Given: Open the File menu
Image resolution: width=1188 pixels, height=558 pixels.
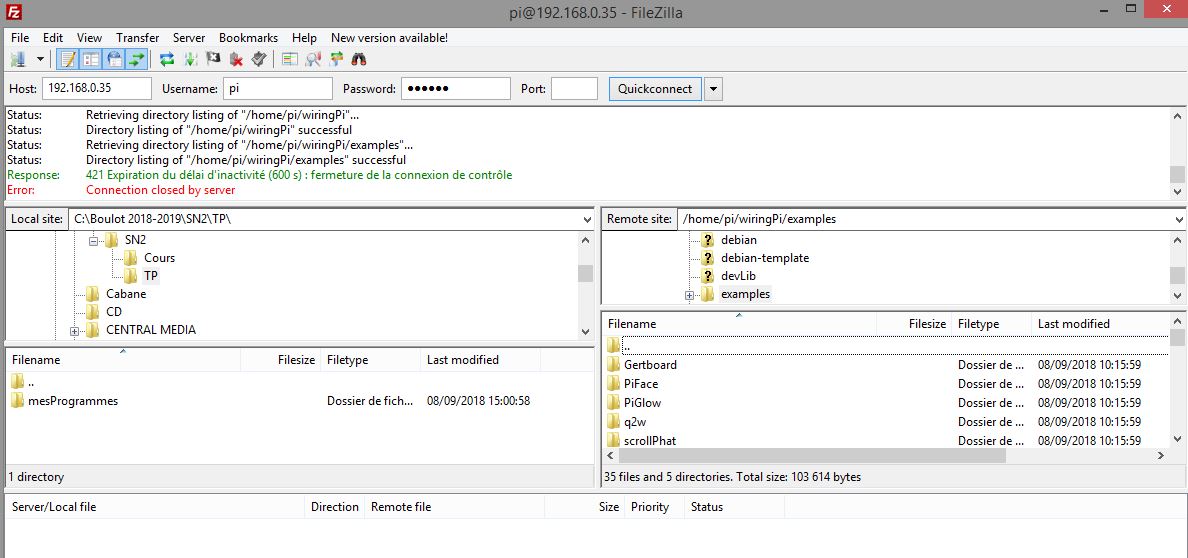Looking at the screenshot, I should [x=20, y=37].
